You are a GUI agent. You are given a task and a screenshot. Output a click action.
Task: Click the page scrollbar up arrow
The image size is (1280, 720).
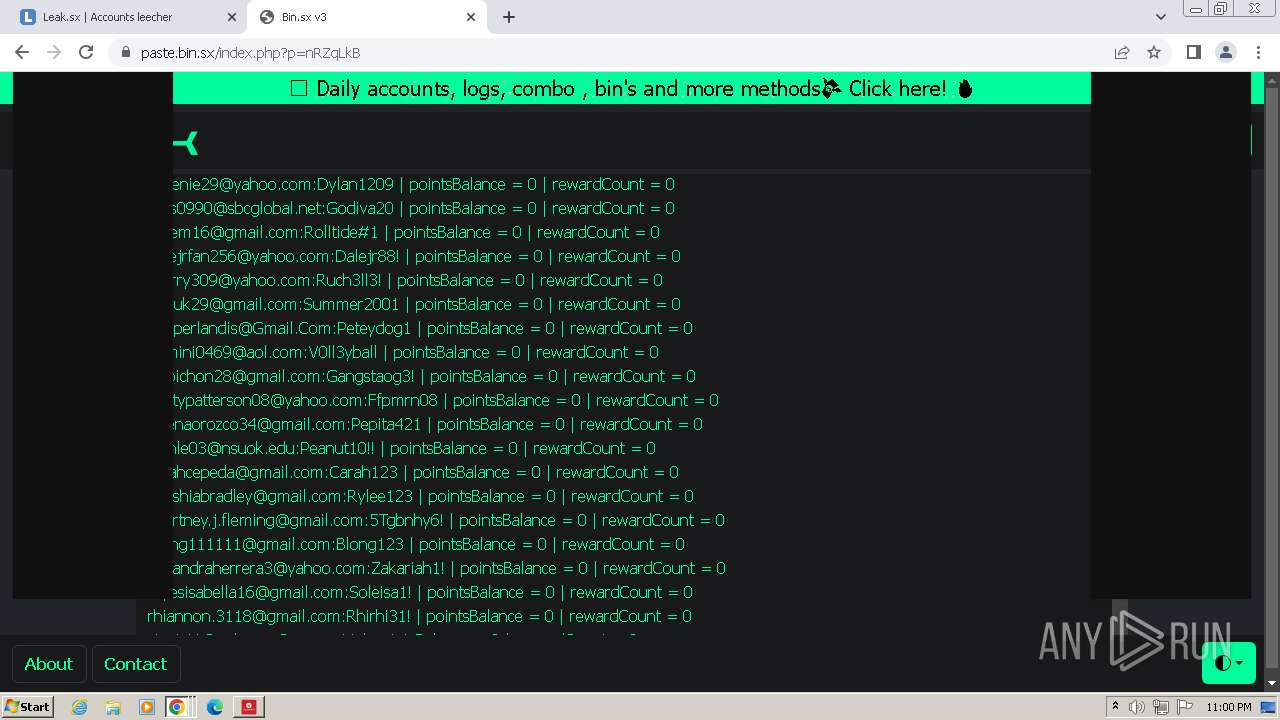[1271, 78]
